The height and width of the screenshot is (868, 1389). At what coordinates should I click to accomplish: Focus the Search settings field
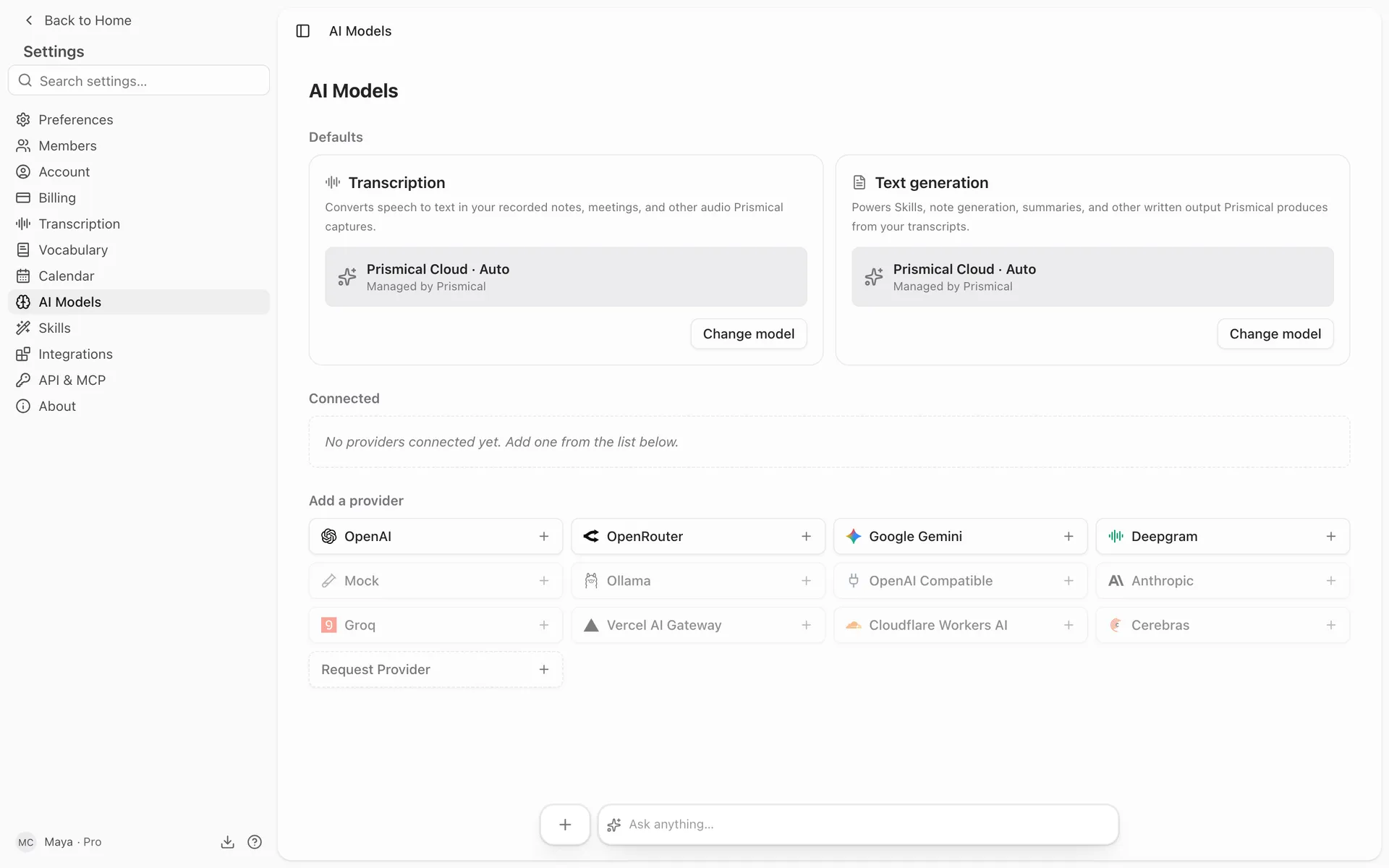pyautogui.click(x=139, y=80)
